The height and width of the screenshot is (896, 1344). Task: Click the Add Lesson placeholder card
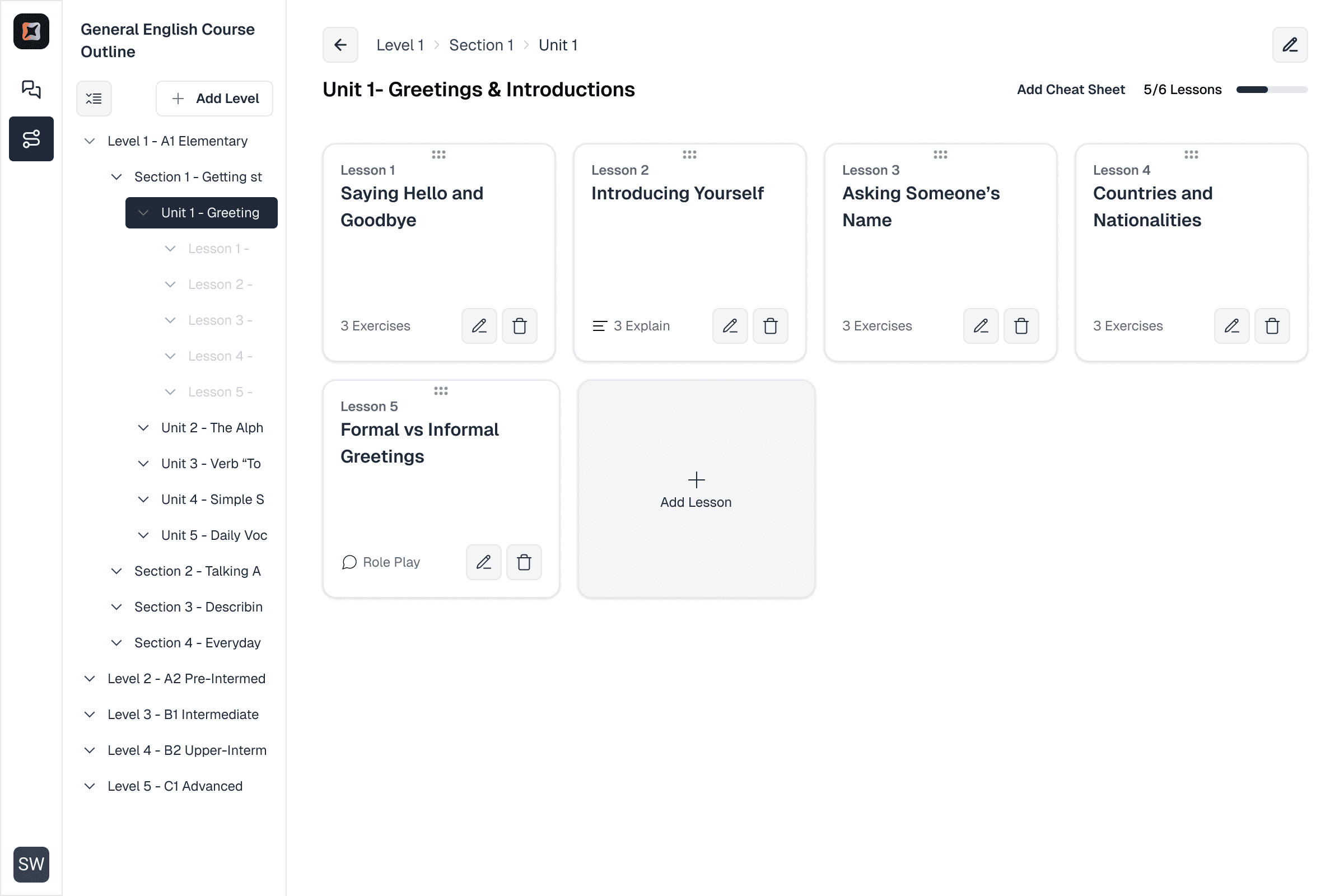(696, 489)
